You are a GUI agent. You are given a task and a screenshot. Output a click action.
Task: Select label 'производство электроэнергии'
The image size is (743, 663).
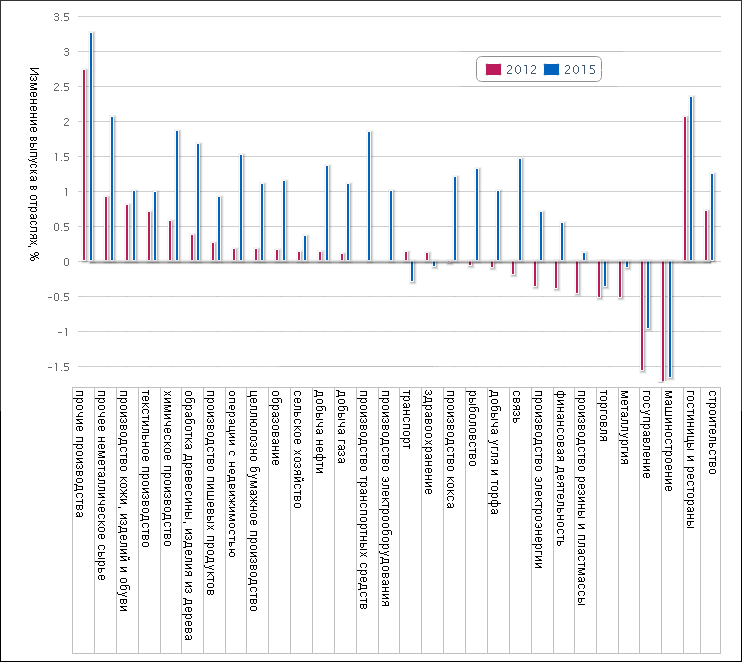tap(538, 479)
